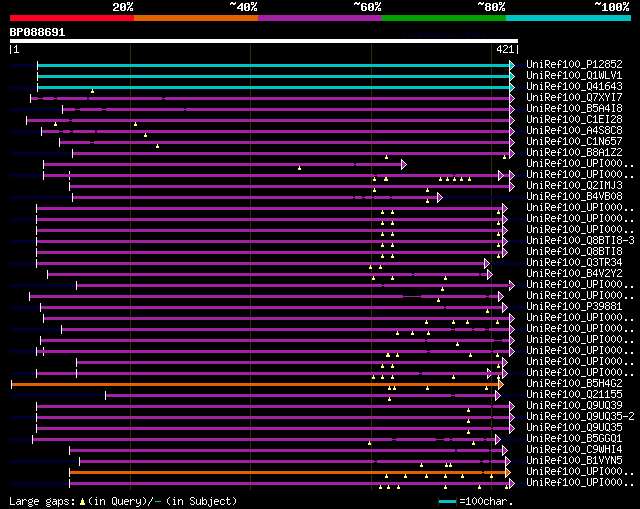640x509 pixels.
Task: Click the arrowhead ending the C9WHI4 alignment
Action: coord(504,451)
